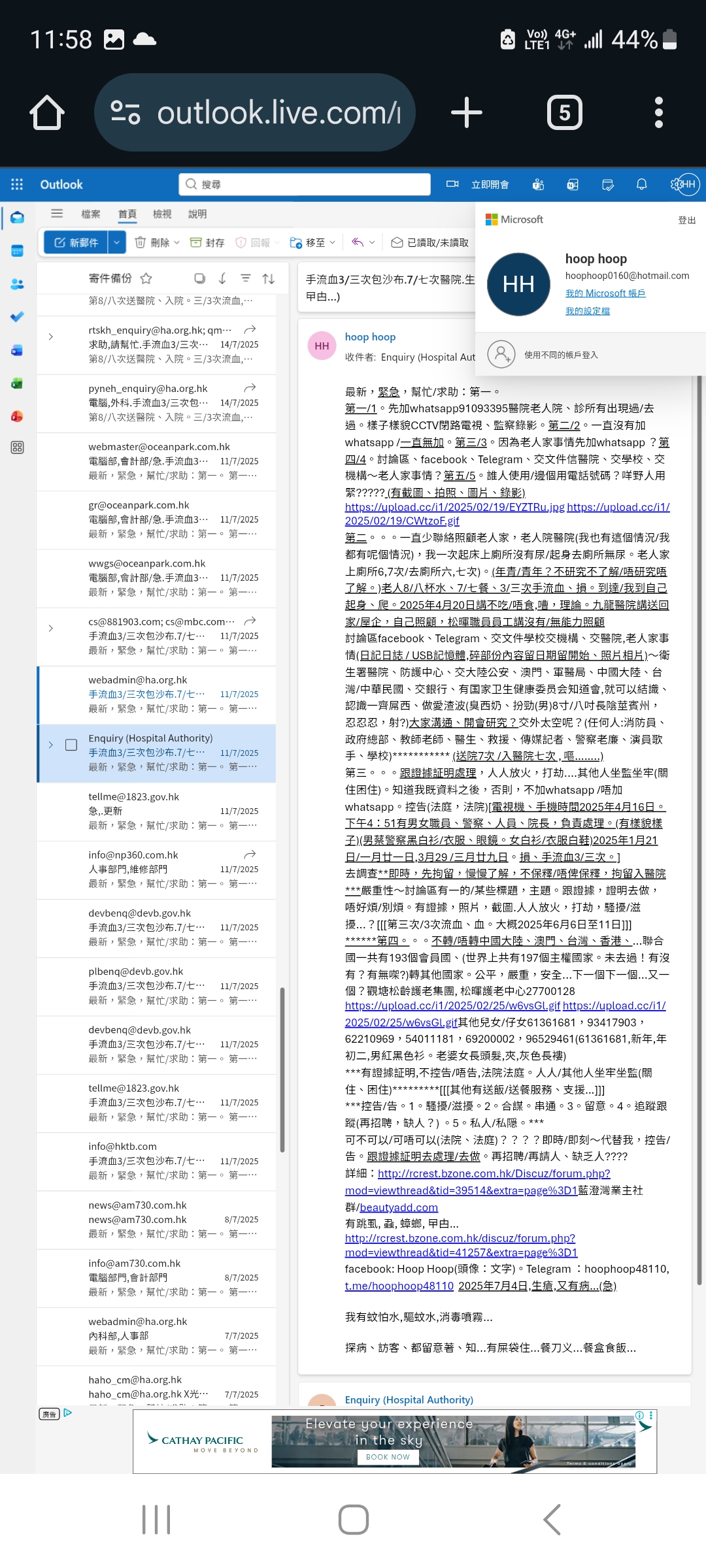Click the 搜尋 search box
The image size is (706, 1568).
(x=304, y=184)
